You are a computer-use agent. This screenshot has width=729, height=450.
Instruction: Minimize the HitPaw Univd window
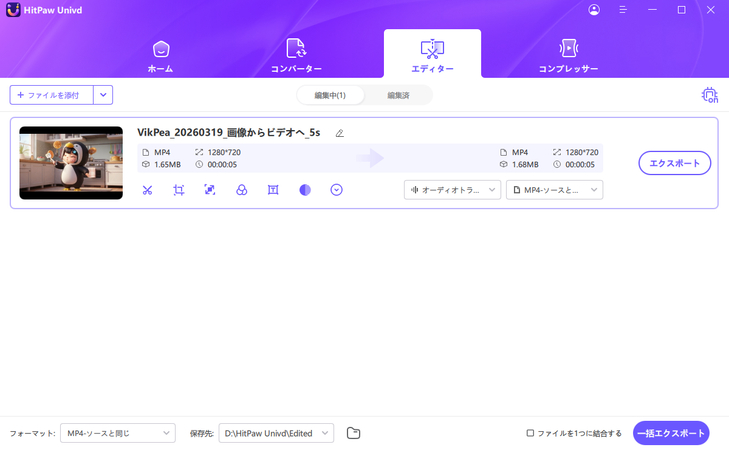click(652, 10)
